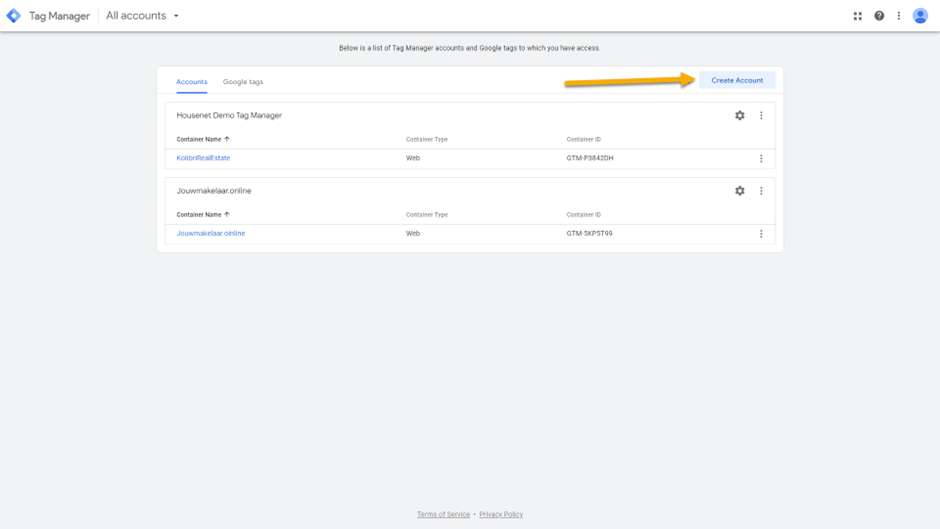
Task: Select the Accounts tab
Action: (192, 82)
